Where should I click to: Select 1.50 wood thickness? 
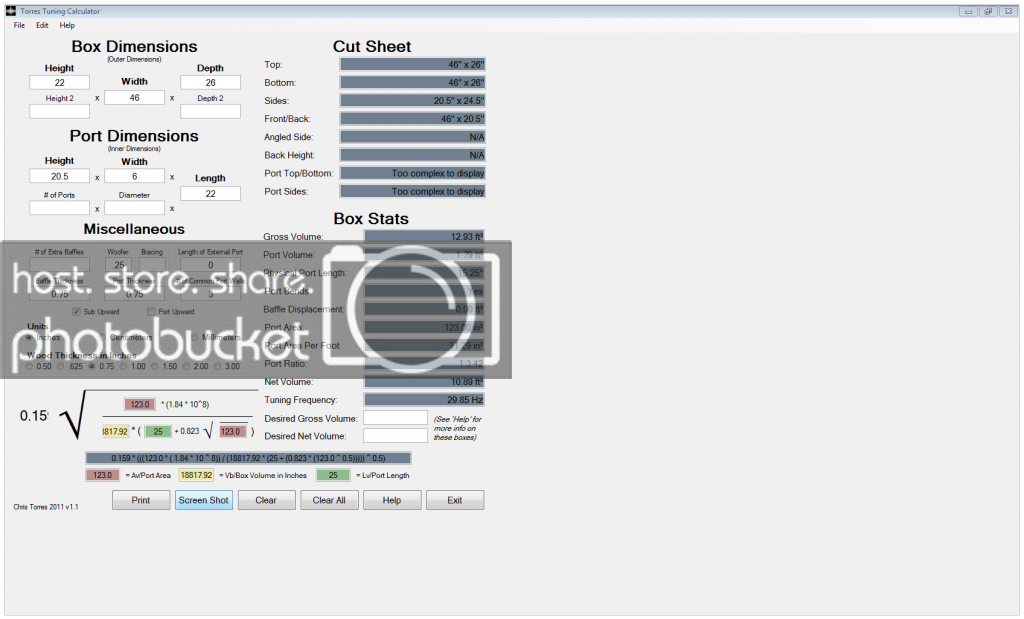(x=155, y=366)
